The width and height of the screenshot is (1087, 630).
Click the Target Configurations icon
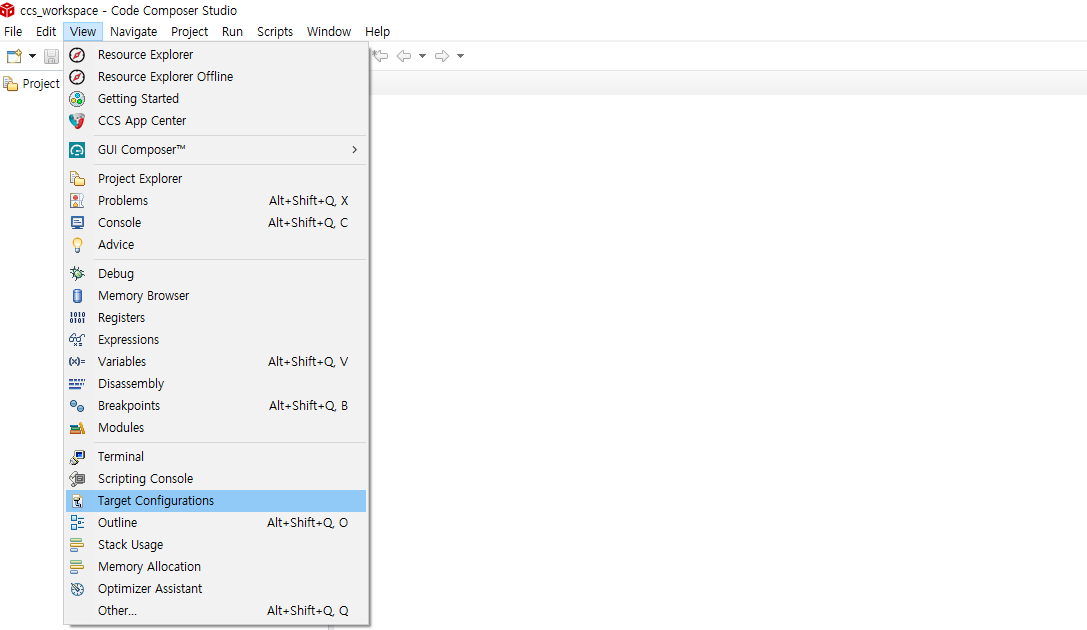click(x=77, y=501)
